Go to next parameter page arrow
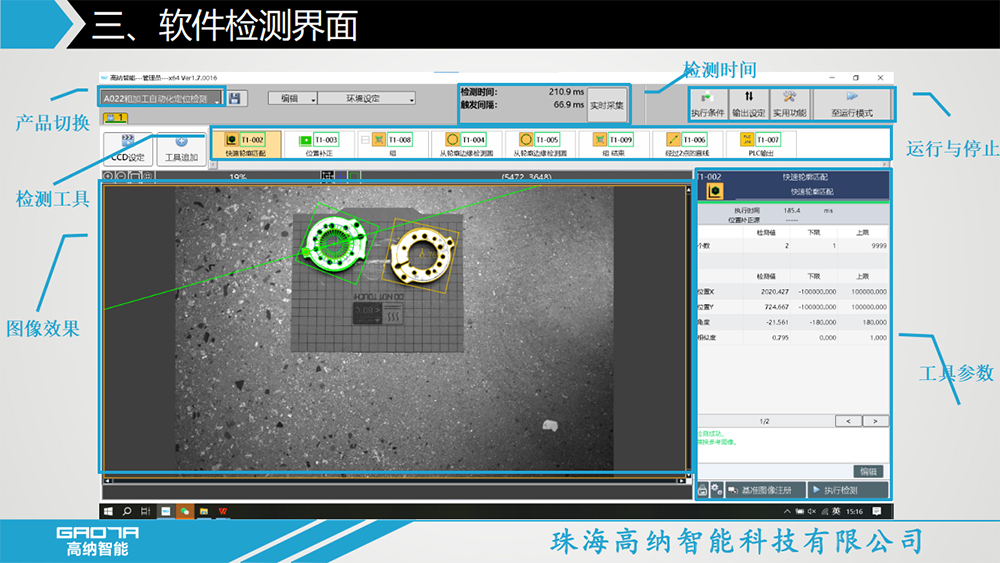 (875, 421)
